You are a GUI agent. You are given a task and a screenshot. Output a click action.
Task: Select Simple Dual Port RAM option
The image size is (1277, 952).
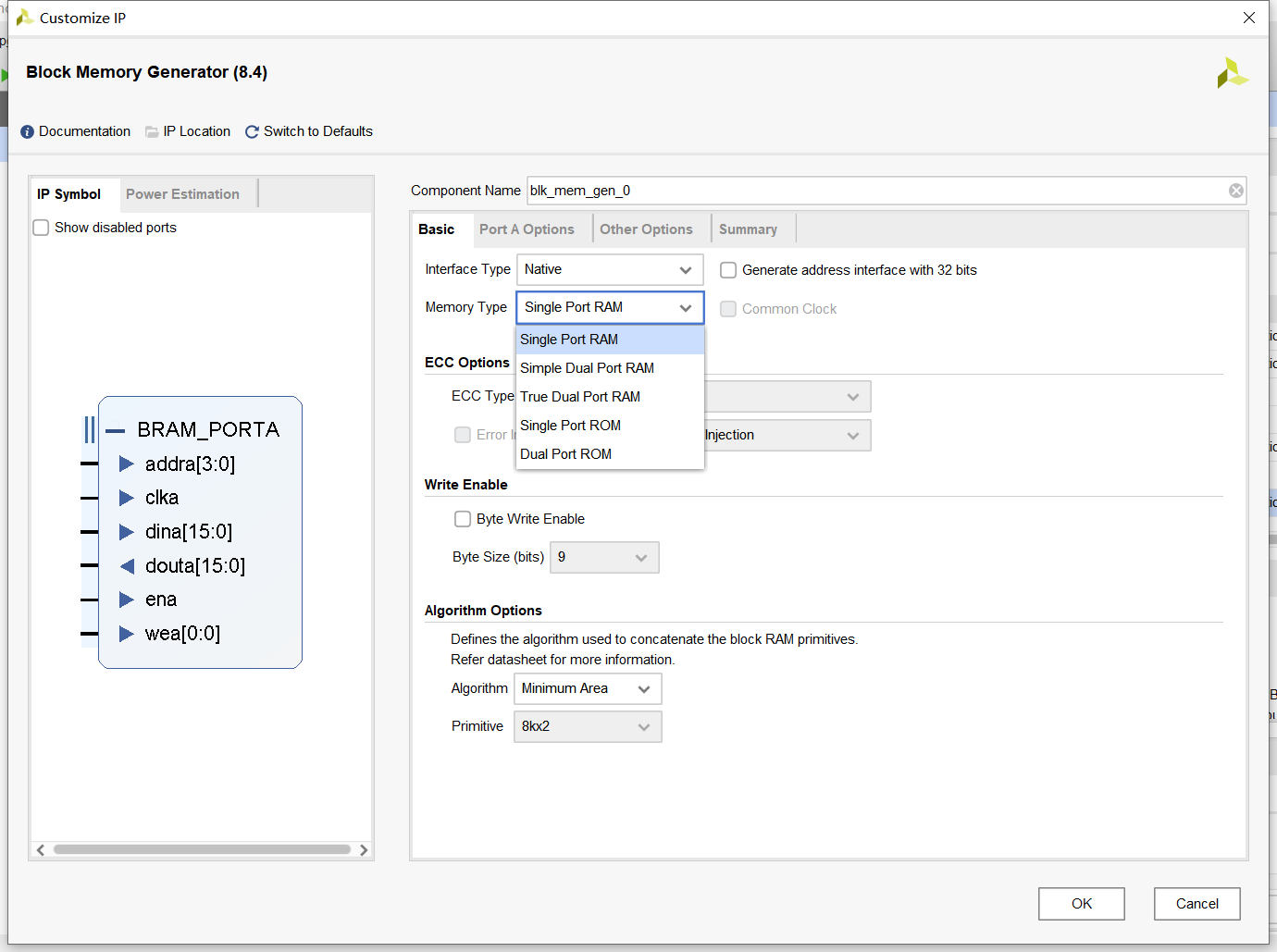coord(610,368)
